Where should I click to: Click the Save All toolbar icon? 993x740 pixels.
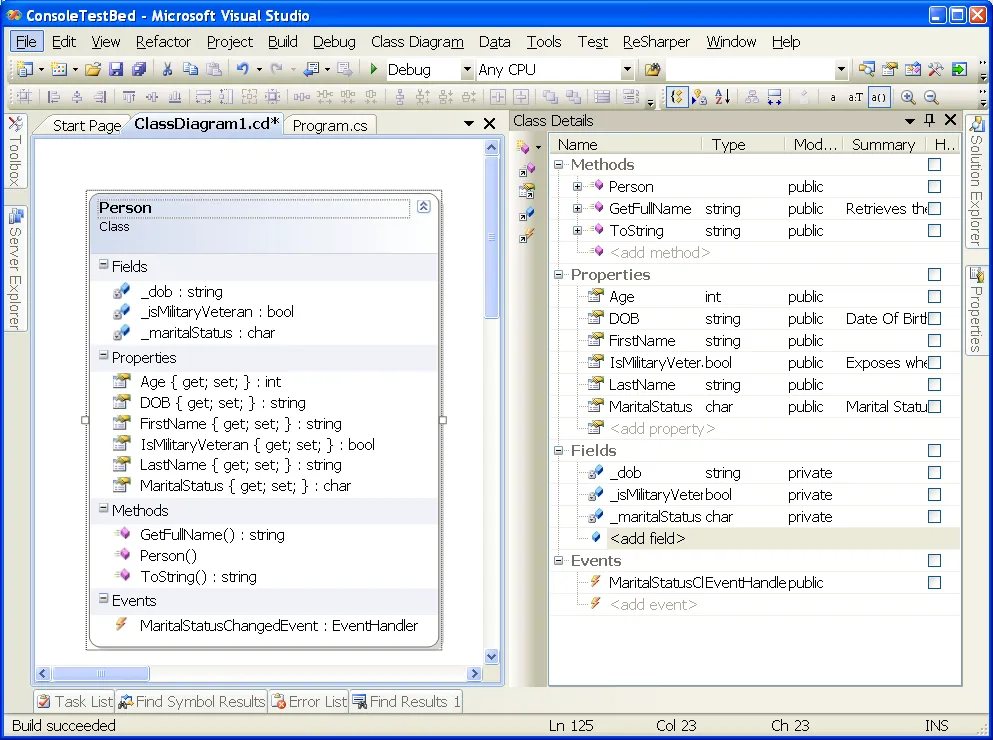click(x=139, y=70)
